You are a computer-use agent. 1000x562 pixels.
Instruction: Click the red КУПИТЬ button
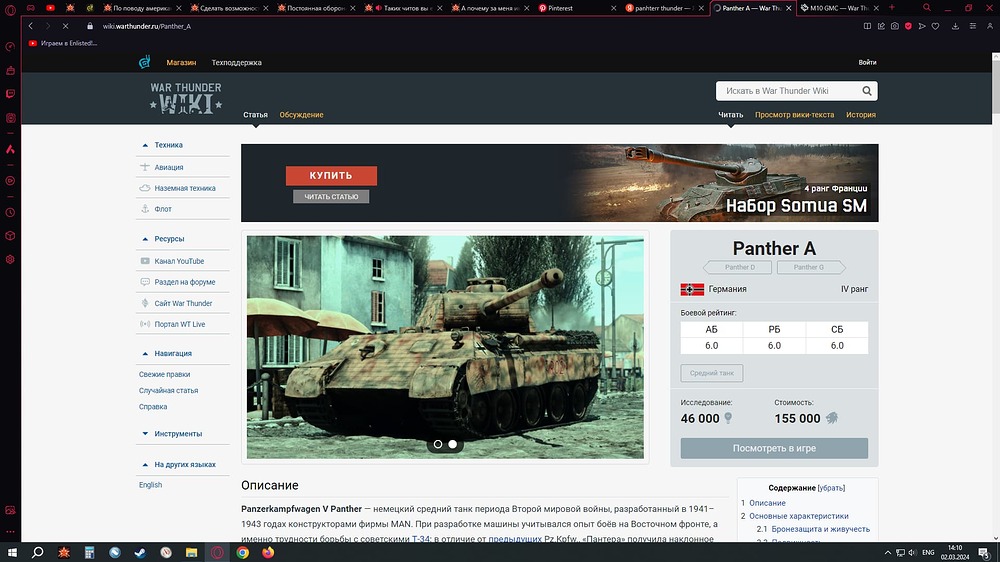point(331,175)
